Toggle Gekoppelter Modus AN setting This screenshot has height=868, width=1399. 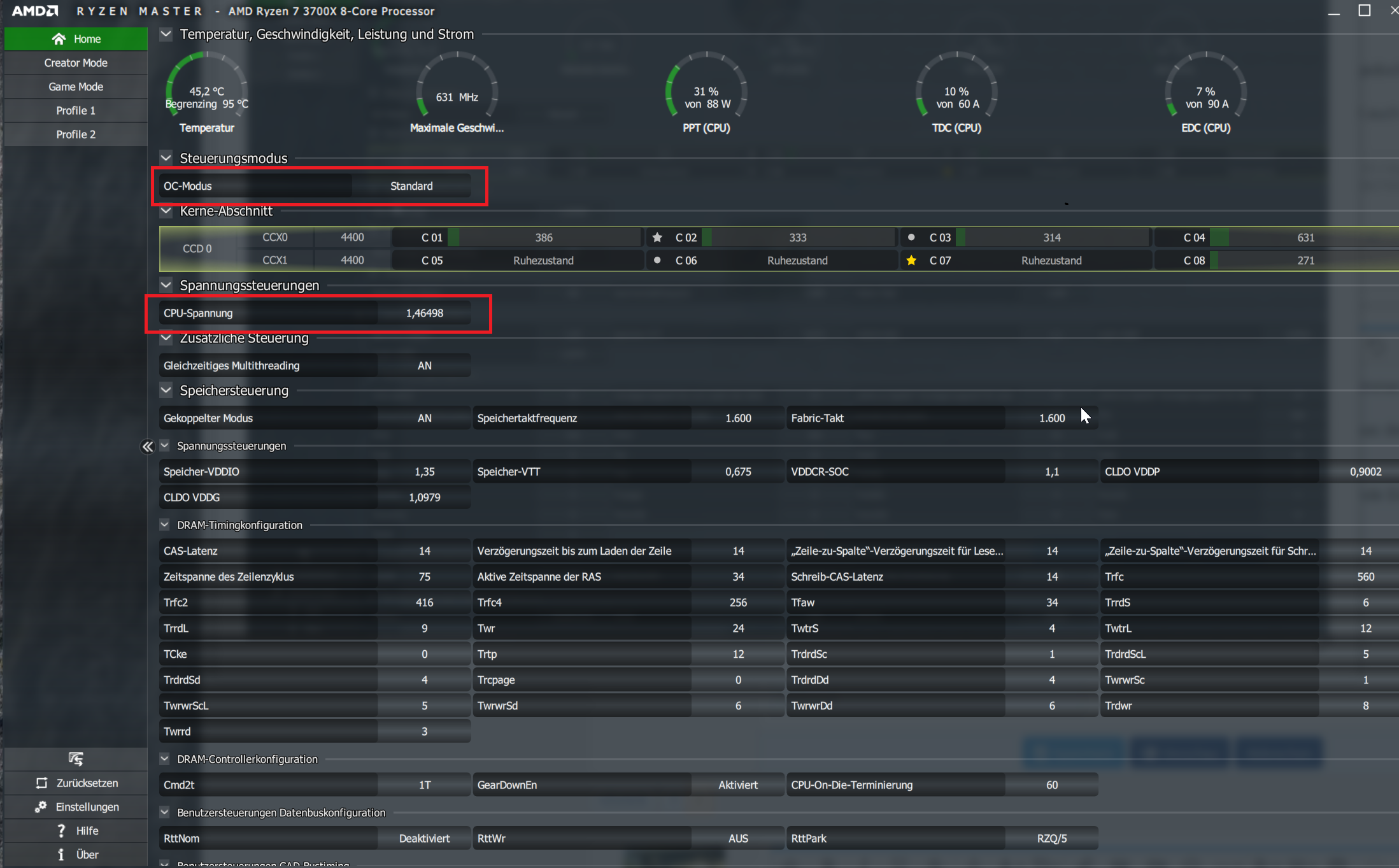(424, 418)
